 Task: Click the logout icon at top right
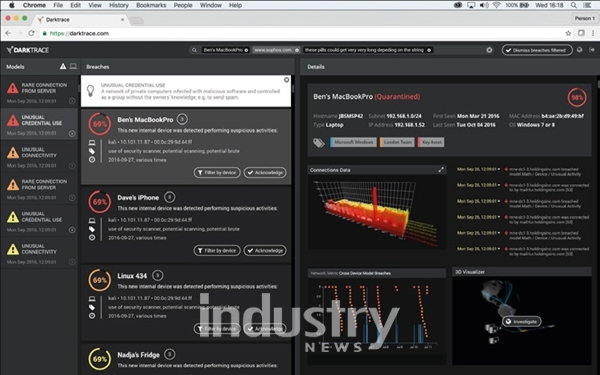coord(592,50)
